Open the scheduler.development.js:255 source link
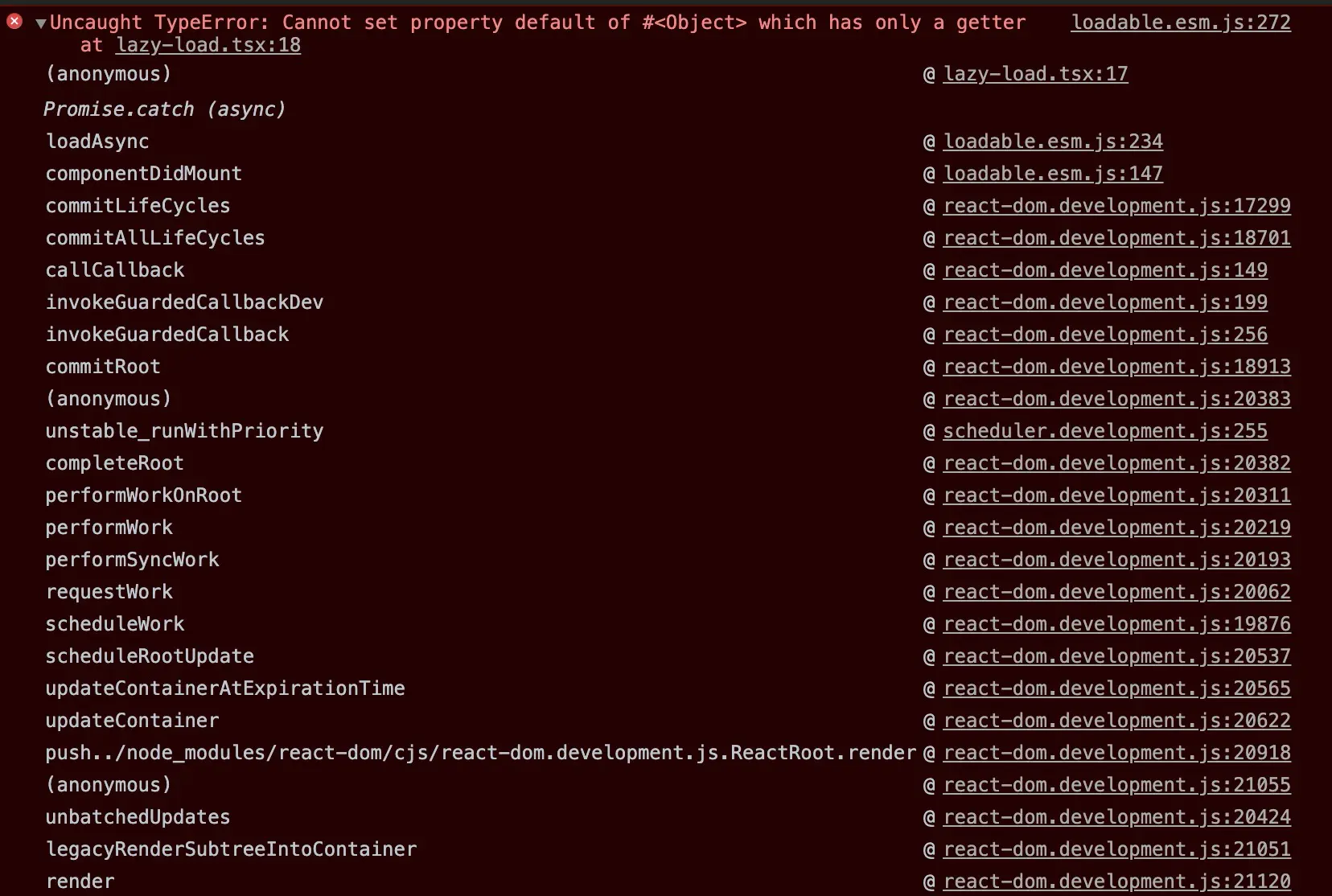 coord(1104,431)
